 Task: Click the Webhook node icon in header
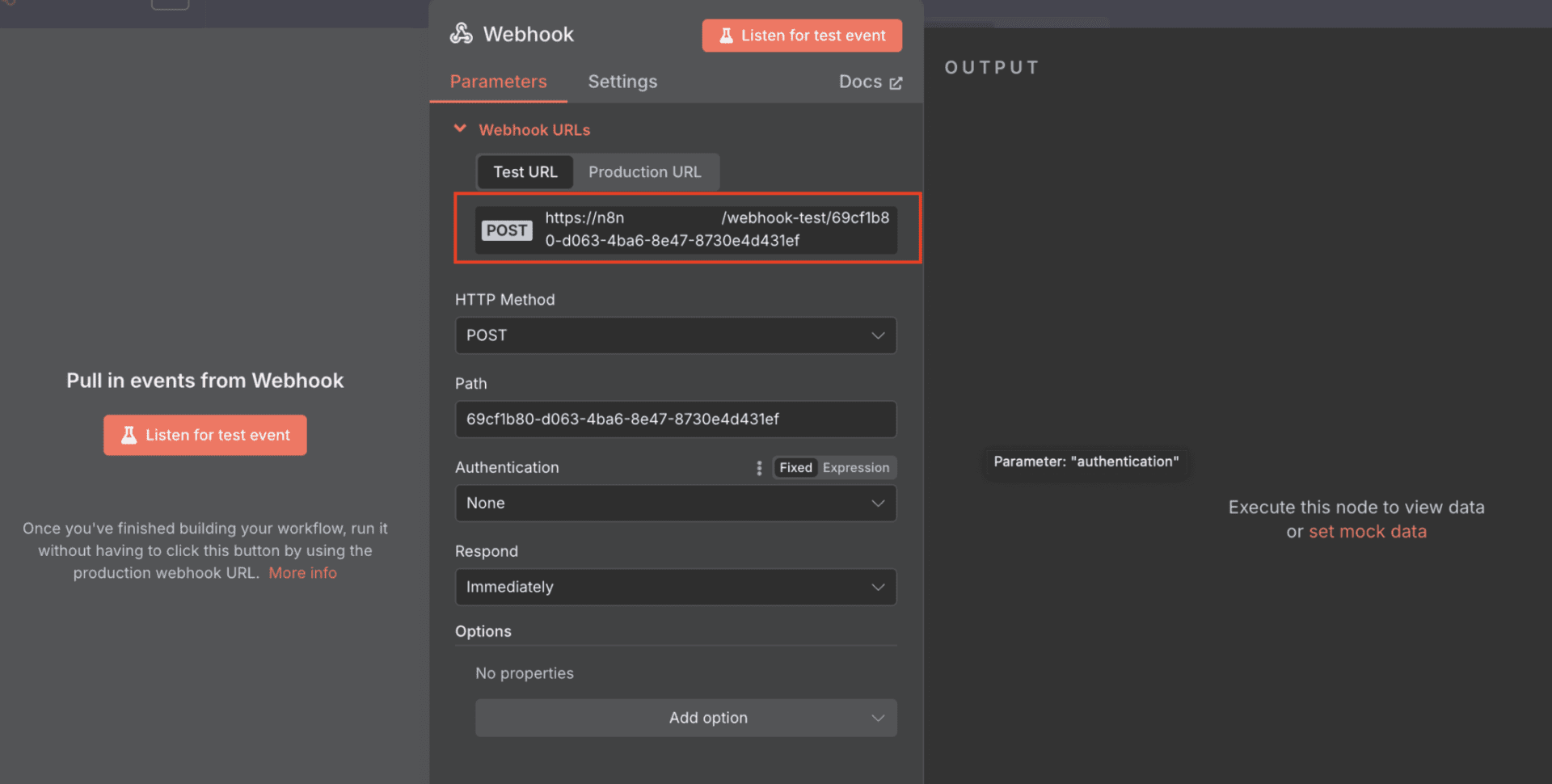coord(462,34)
